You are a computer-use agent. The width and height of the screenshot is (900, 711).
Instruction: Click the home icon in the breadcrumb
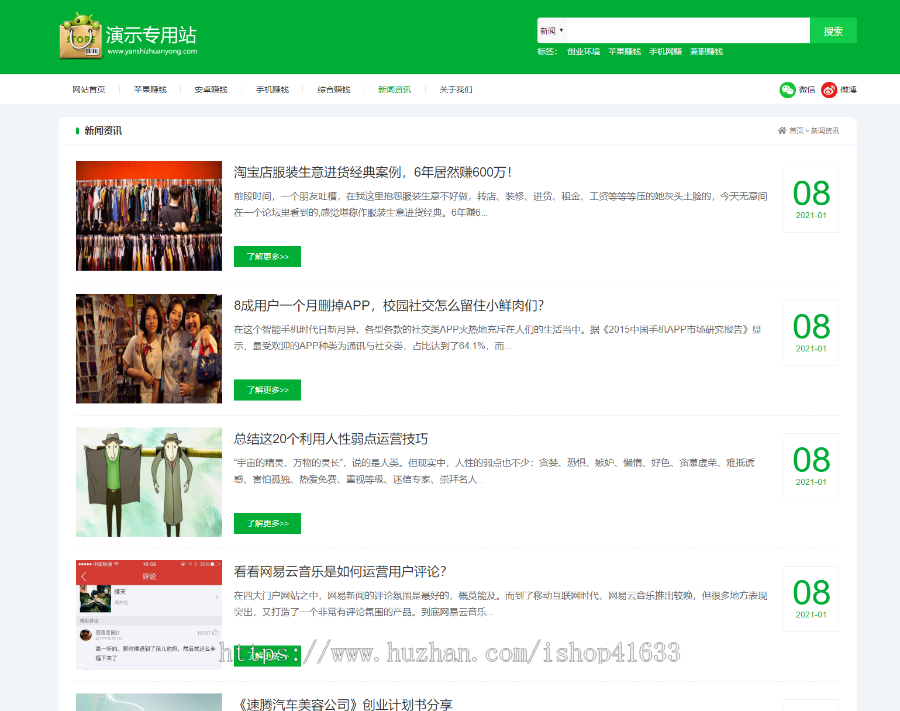(x=781, y=131)
